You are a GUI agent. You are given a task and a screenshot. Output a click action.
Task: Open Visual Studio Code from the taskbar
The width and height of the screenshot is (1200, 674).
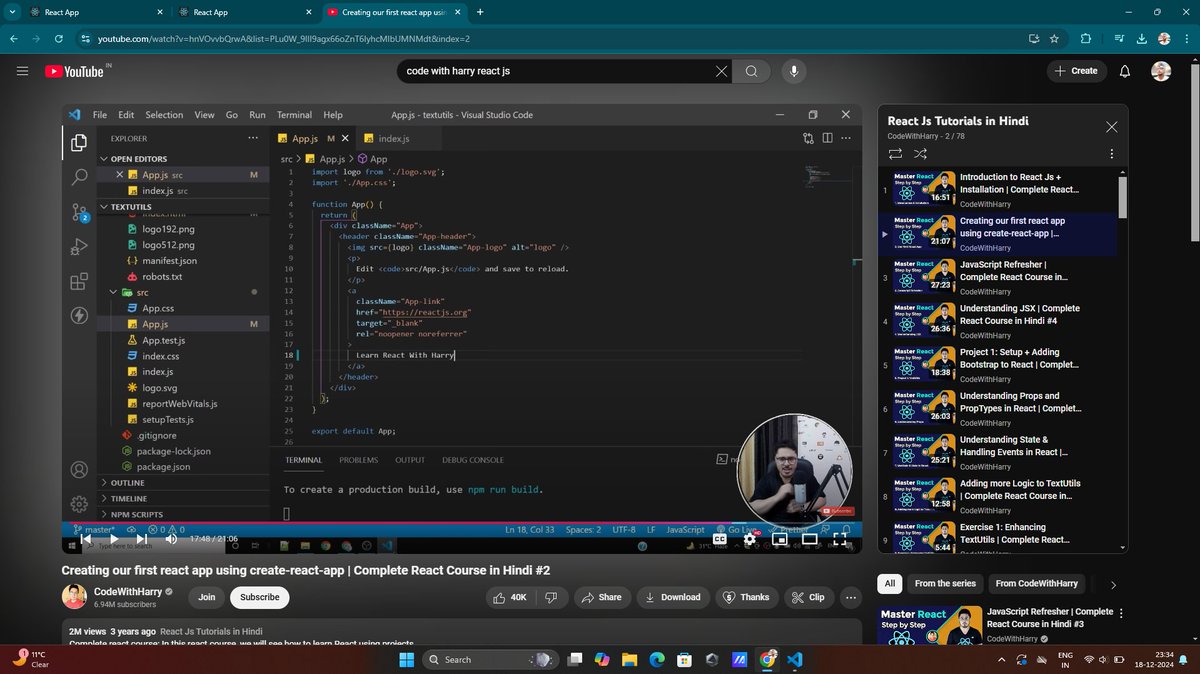point(794,660)
